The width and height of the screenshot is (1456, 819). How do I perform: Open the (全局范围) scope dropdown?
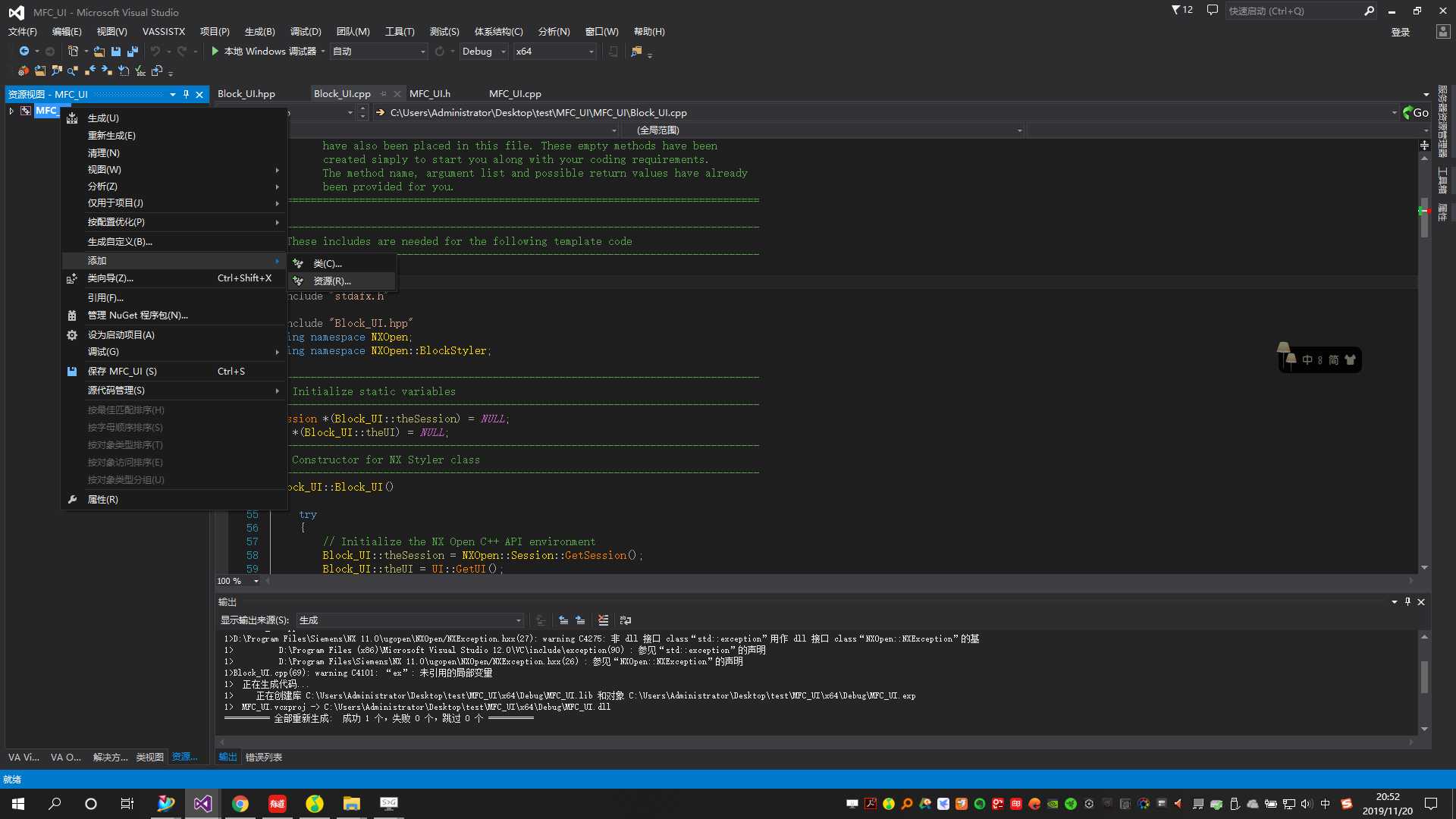823,130
